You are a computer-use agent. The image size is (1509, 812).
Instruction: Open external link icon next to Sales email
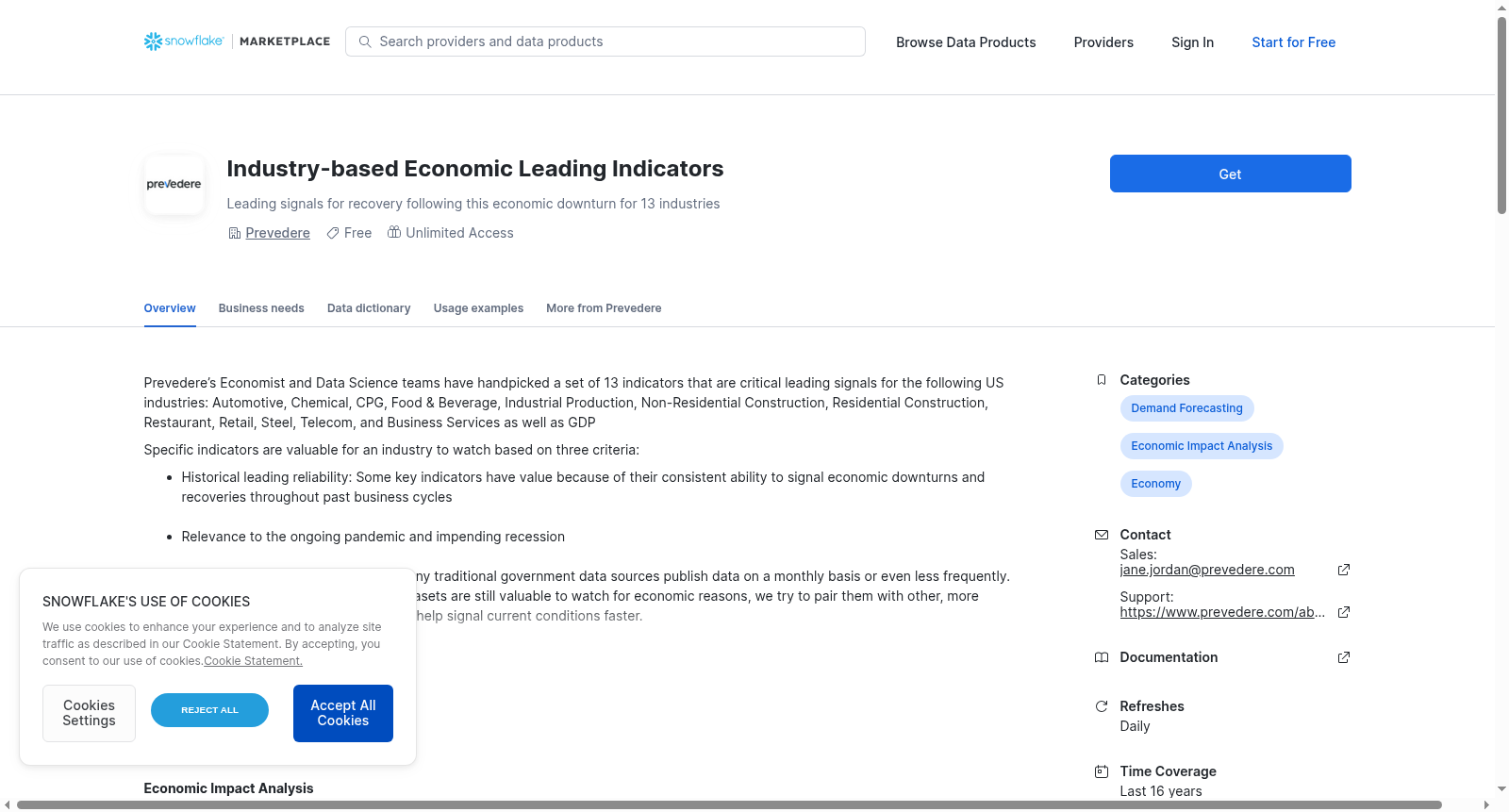(x=1344, y=570)
